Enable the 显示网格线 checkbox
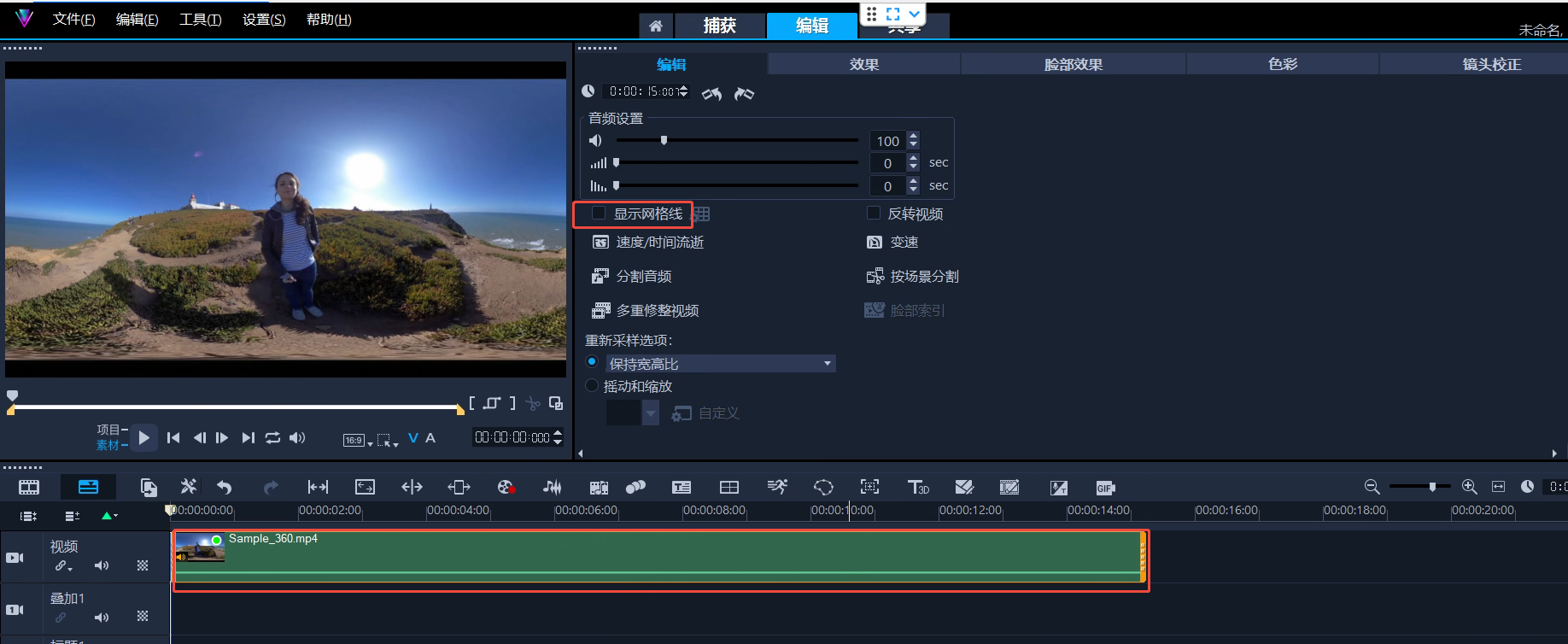 click(x=599, y=213)
